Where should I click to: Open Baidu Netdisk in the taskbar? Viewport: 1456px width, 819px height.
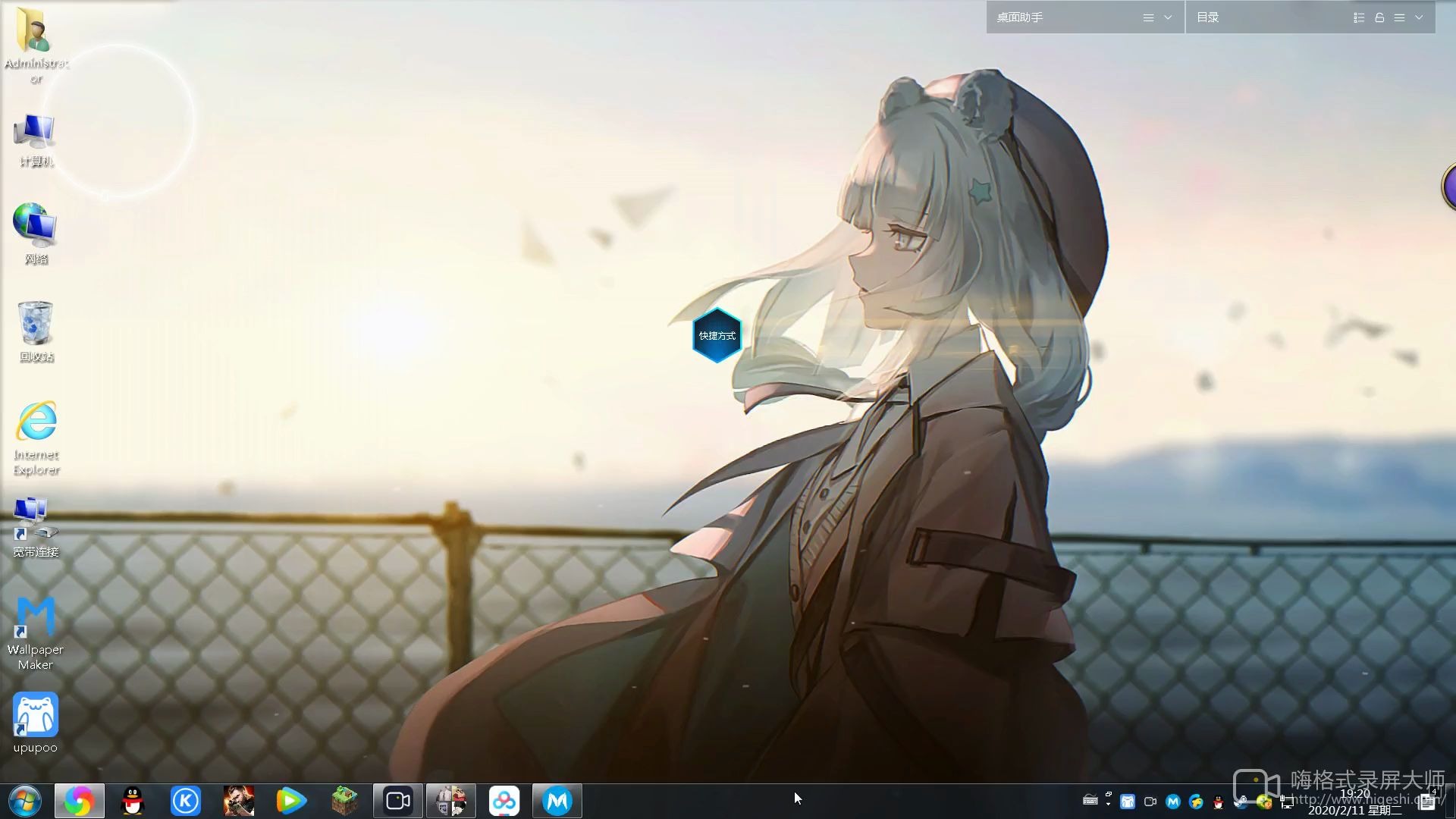pos(504,801)
